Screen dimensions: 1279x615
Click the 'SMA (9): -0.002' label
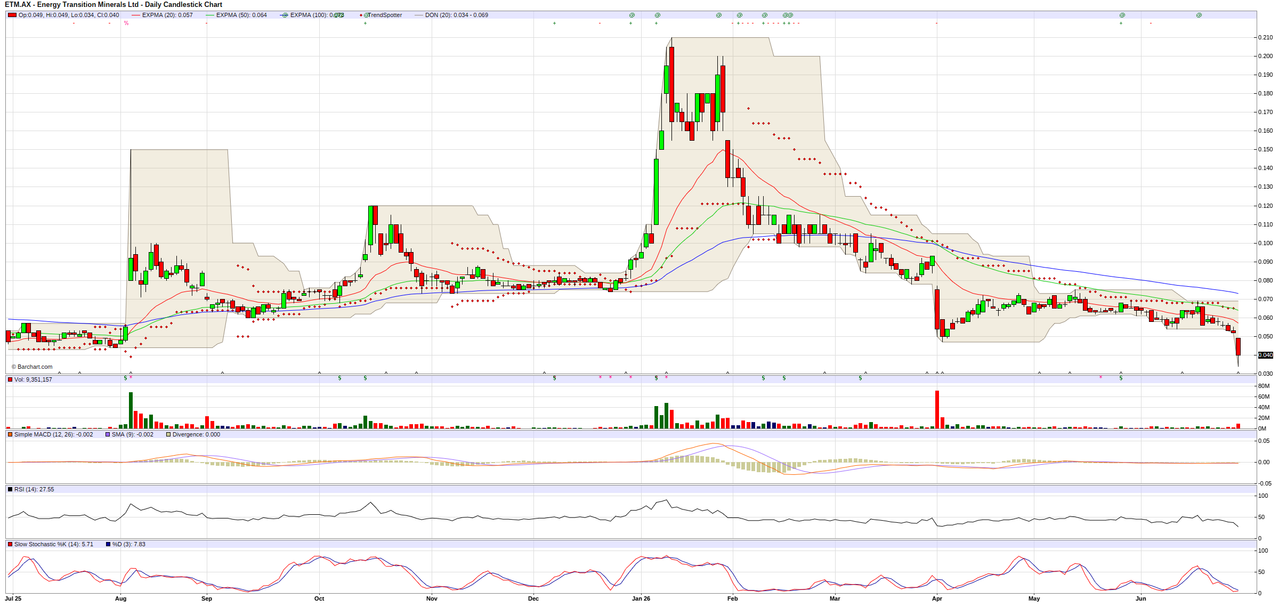pos(133,435)
